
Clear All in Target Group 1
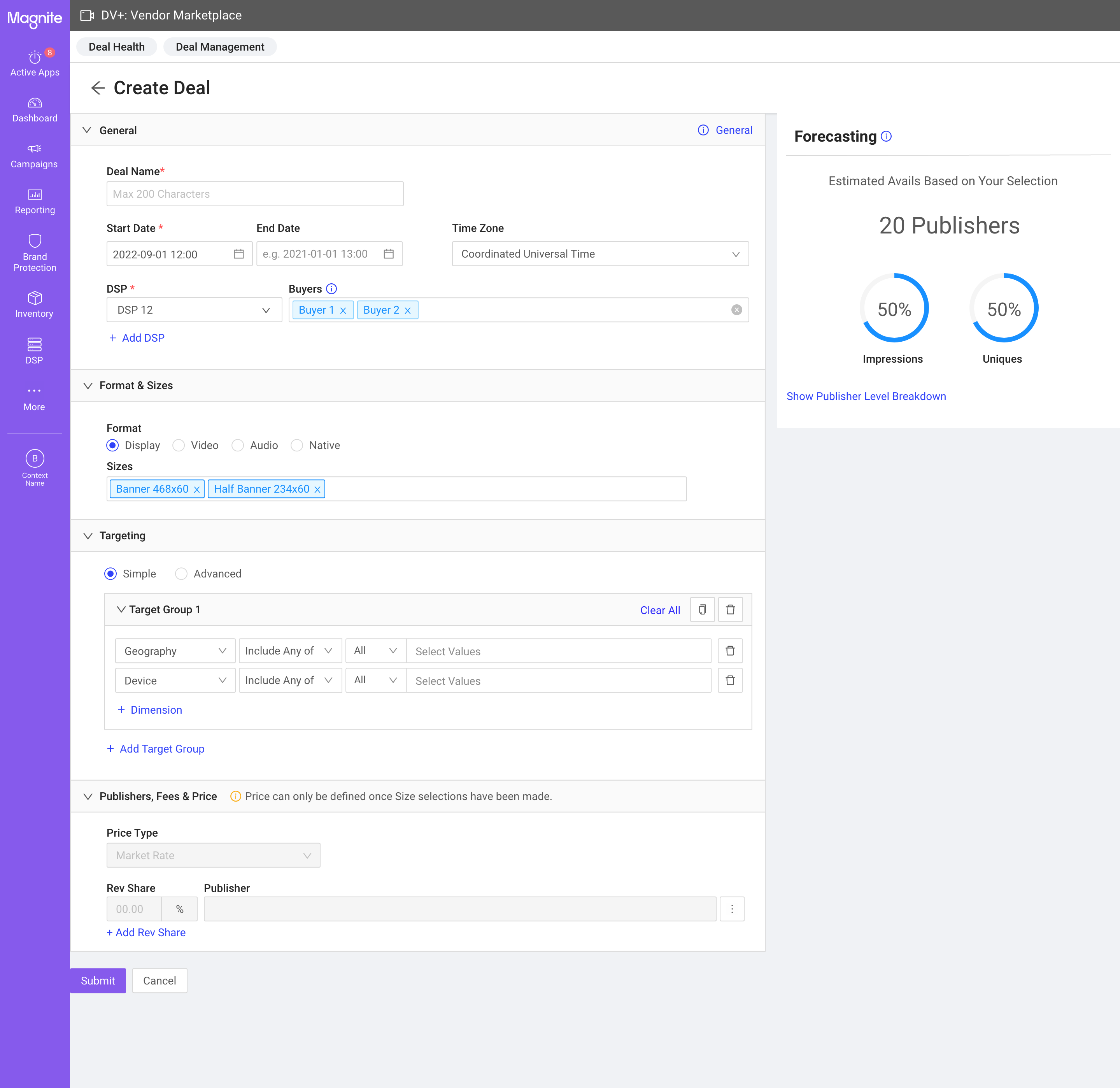pos(660,610)
